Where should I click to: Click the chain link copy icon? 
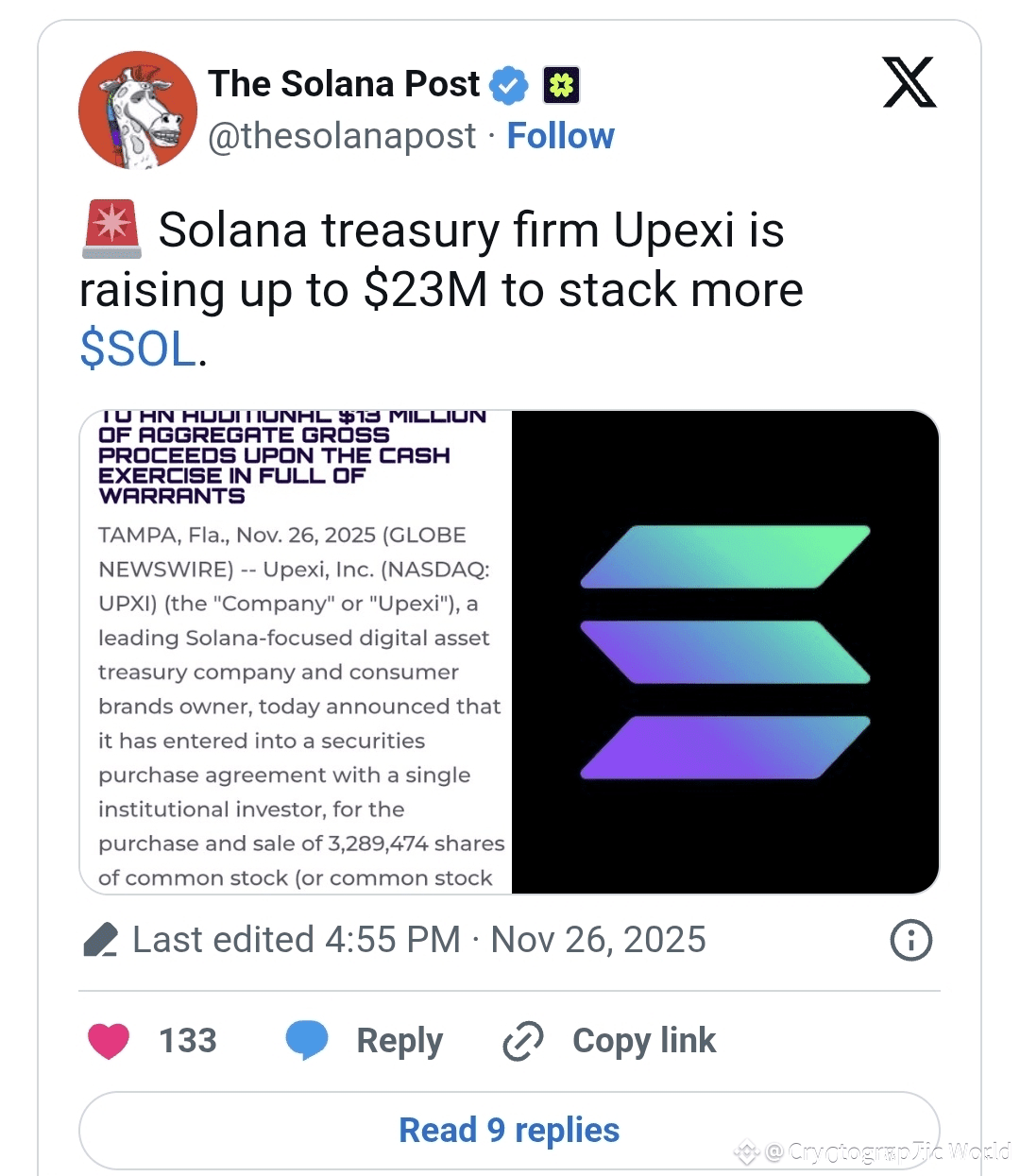click(523, 1041)
